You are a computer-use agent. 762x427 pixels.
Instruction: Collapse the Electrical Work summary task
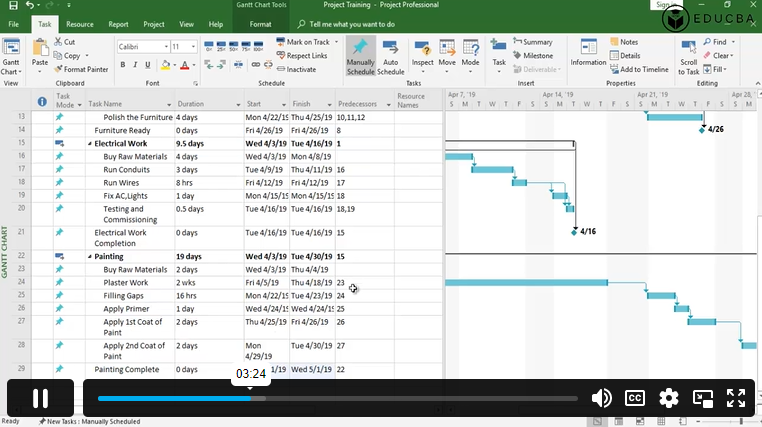coord(89,144)
